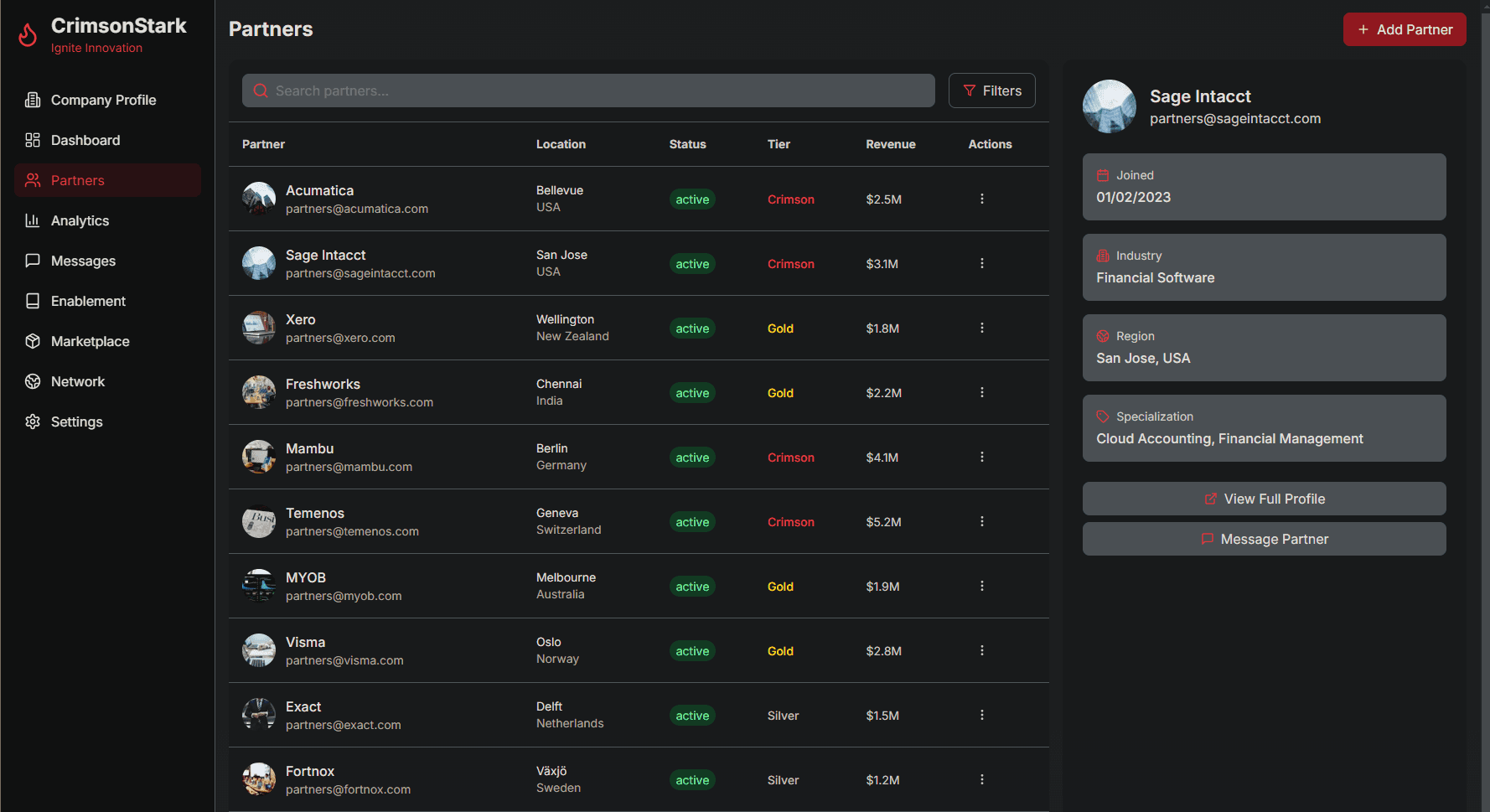Select Partners in the sidebar
The image size is (1490, 812).
(107, 180)
